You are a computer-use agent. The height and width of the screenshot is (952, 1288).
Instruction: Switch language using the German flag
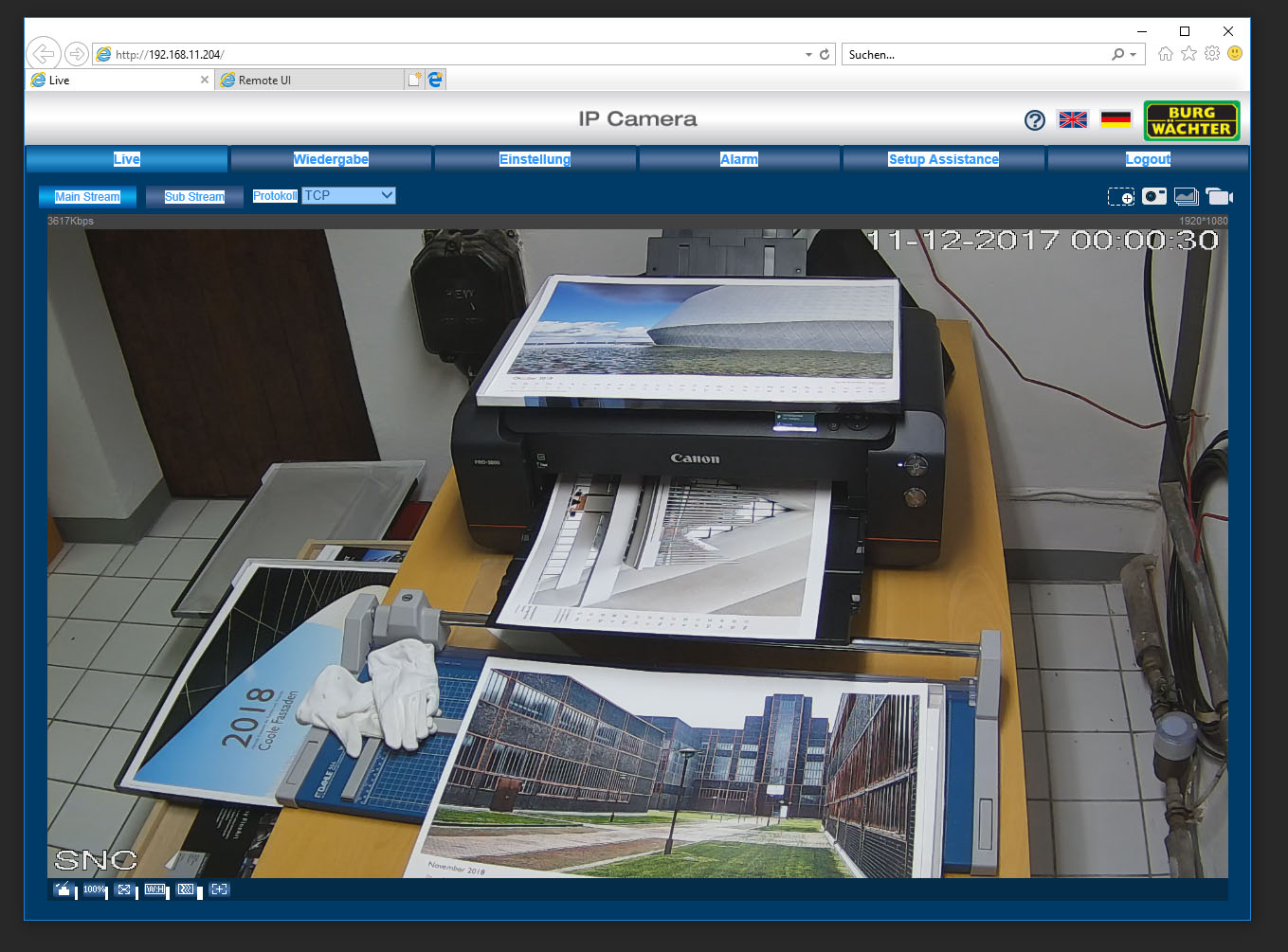[x=1116, y=119]
